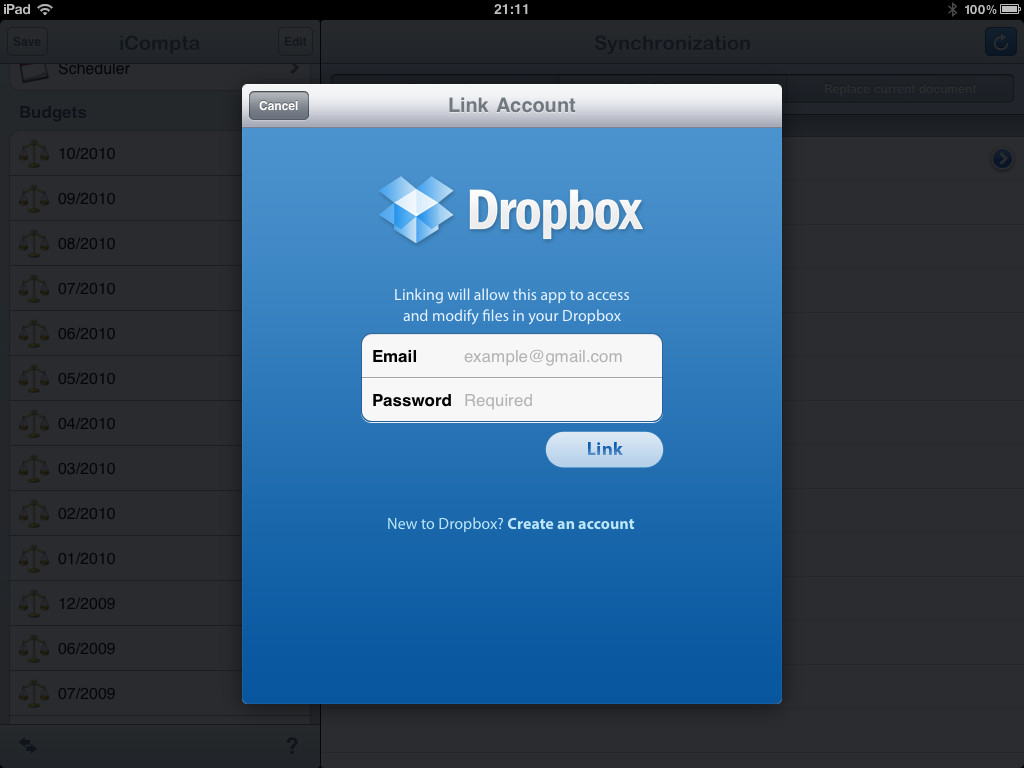Expand the Scheduler row chevron

coord(295,69)
